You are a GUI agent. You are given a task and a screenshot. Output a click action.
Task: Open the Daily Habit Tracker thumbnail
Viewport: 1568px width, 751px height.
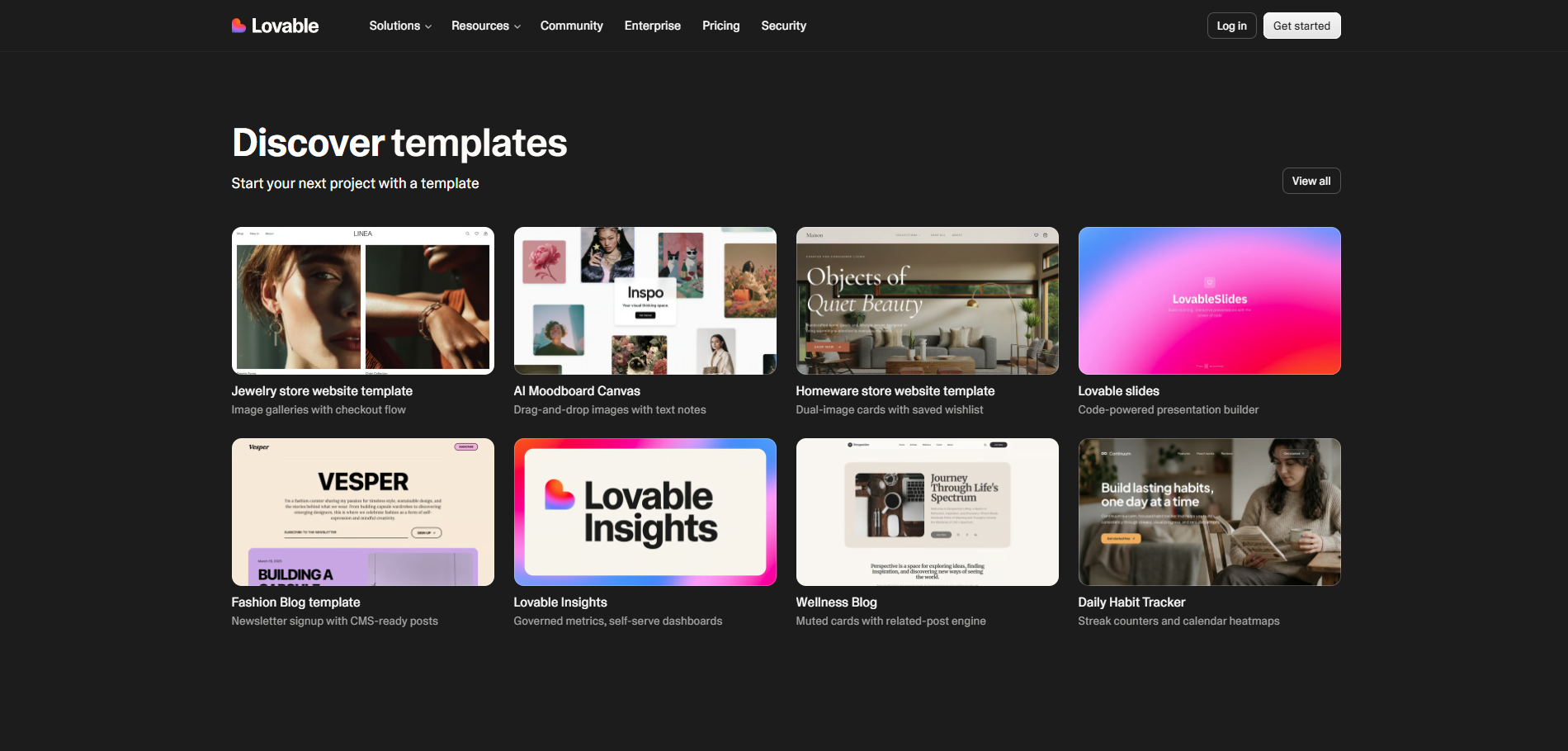1210,512
